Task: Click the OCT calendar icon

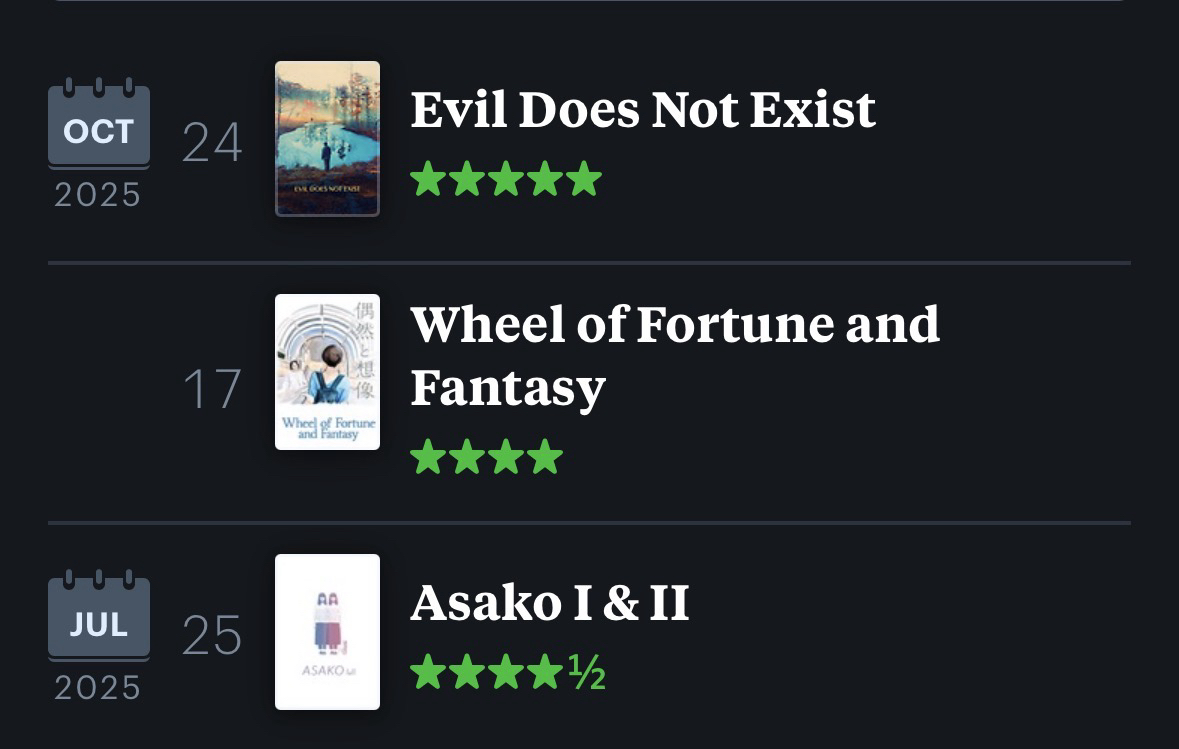Action: pos(98,126)
